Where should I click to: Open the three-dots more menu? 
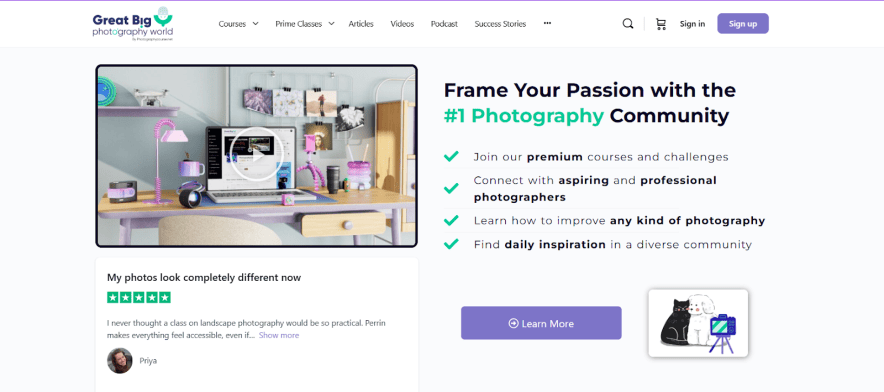[x=547, y=23]
